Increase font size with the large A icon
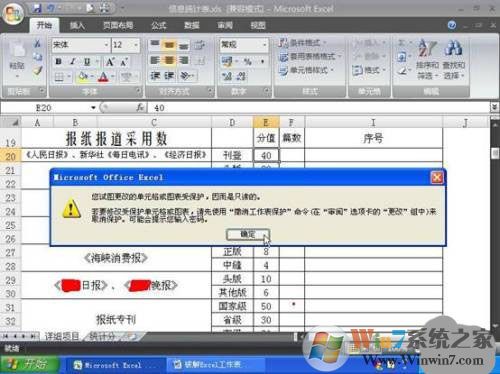Screen dimensions: 500x374 tap(110, 62)
